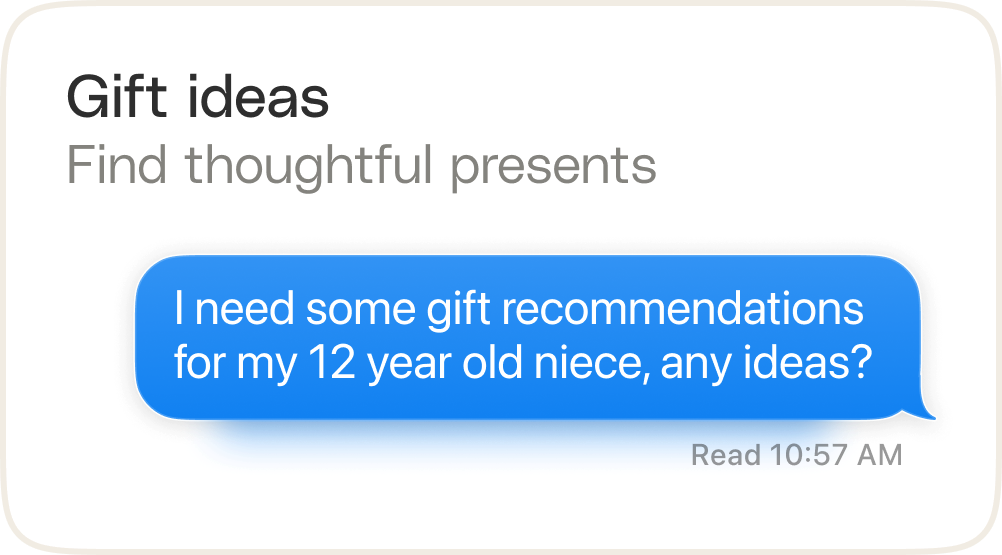
Task: Click the "10:57 AM" timestamp
Action: [x=836, y=456]
